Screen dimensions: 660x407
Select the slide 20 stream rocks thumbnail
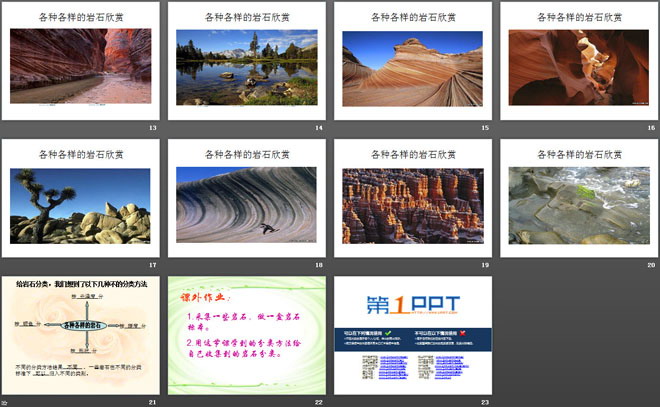coord(578,205)
